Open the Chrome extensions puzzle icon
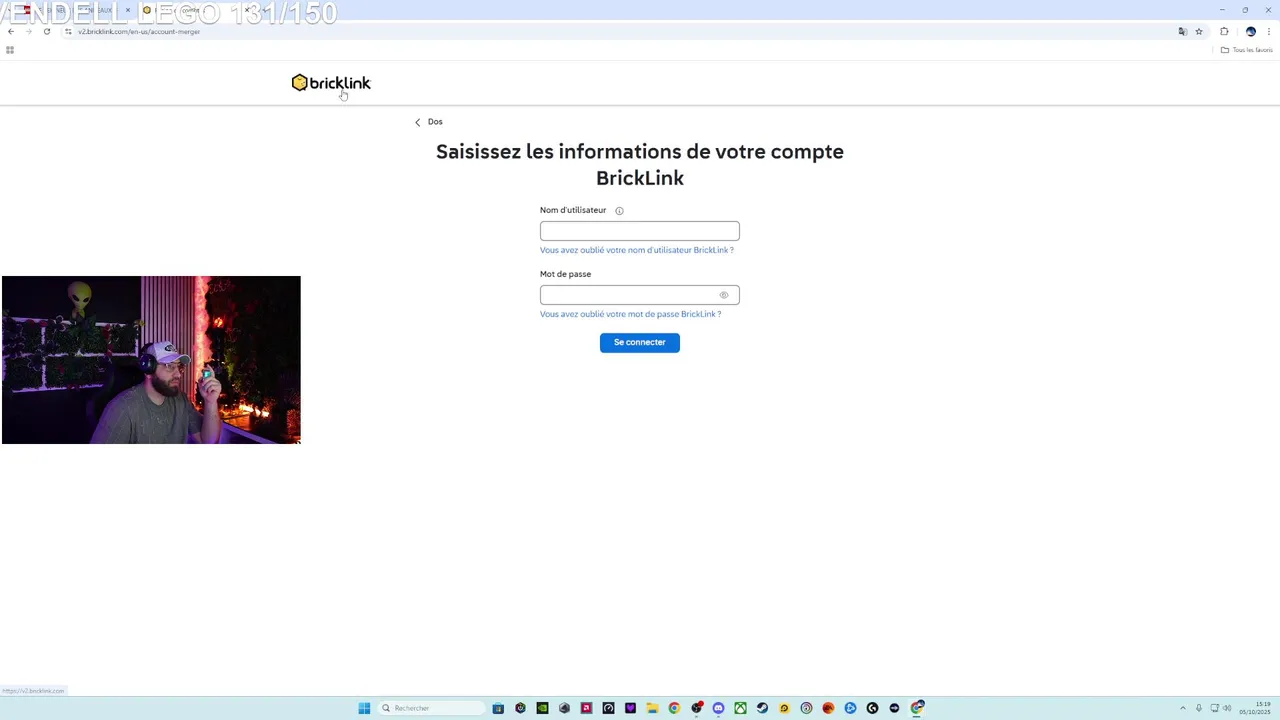The image size is (1280, 720). point(1224,31)
